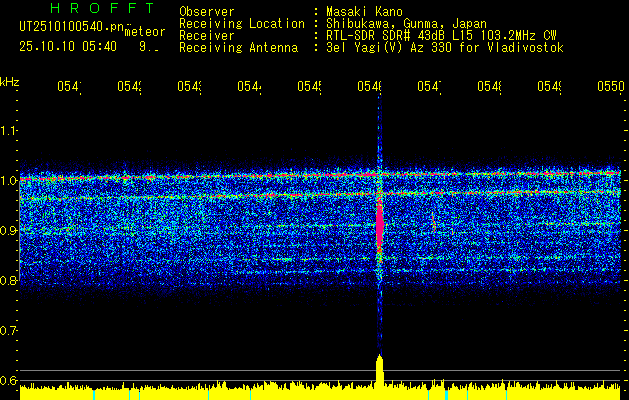Click the Receiver label
The width and height of the screenshot is (629, 400).
coord(207,36)
